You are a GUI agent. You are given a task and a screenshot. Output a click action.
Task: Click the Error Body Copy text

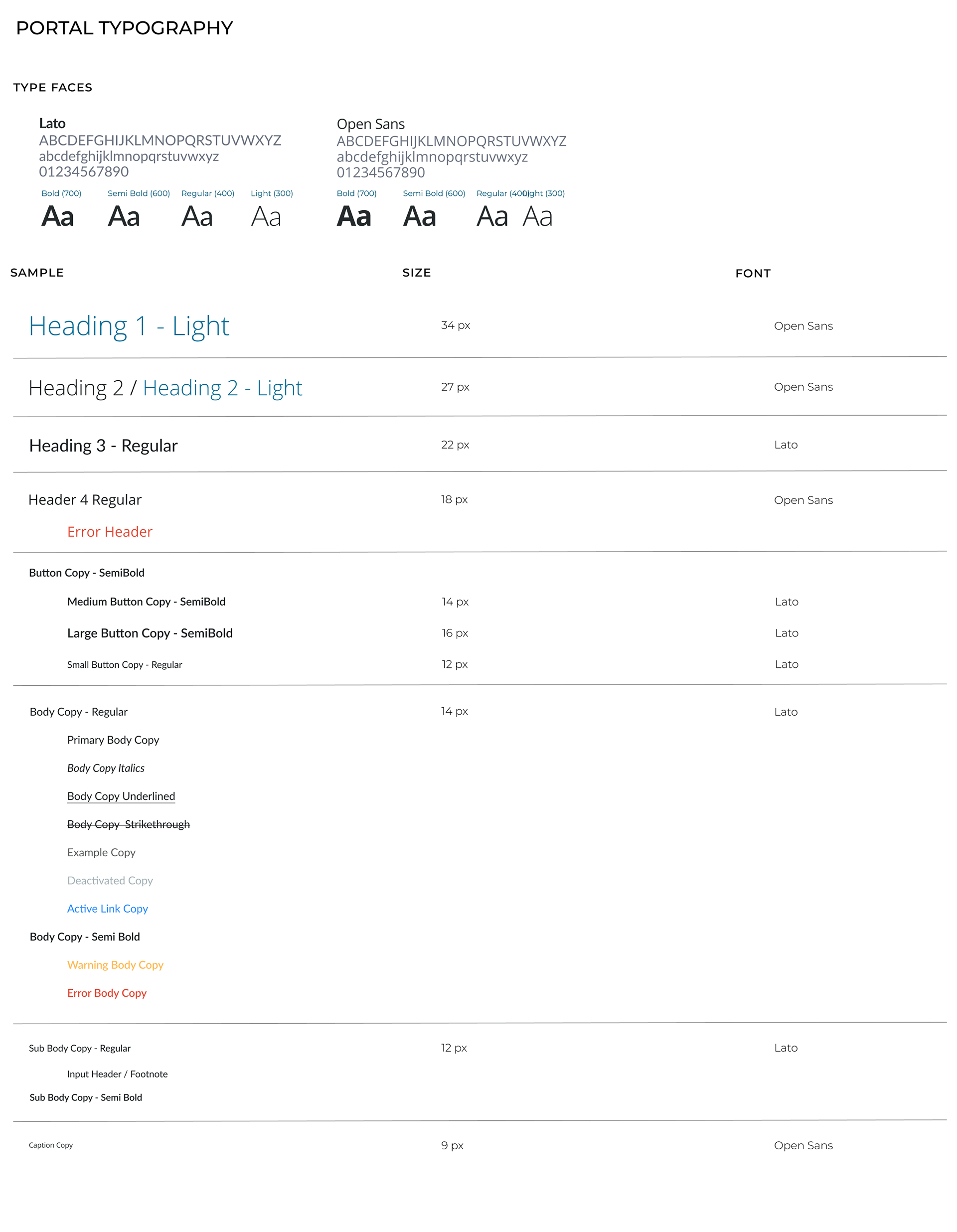pos(107,993)
